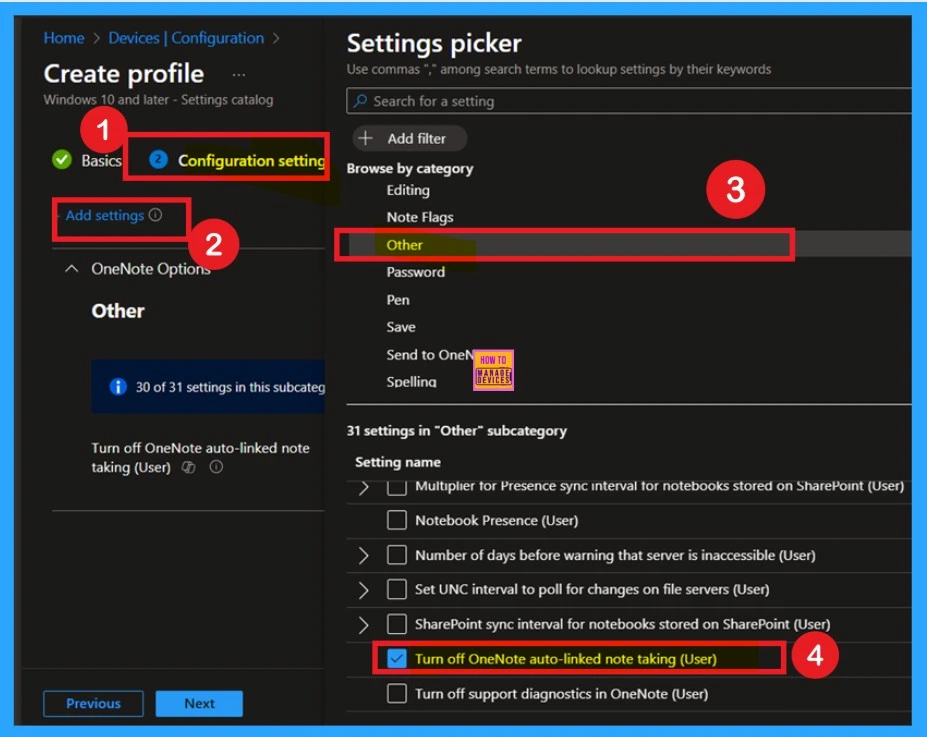Click the blue info icon in the subcategory banner
The width and height of the screenshot is (927, 737).
pos(118,387)
